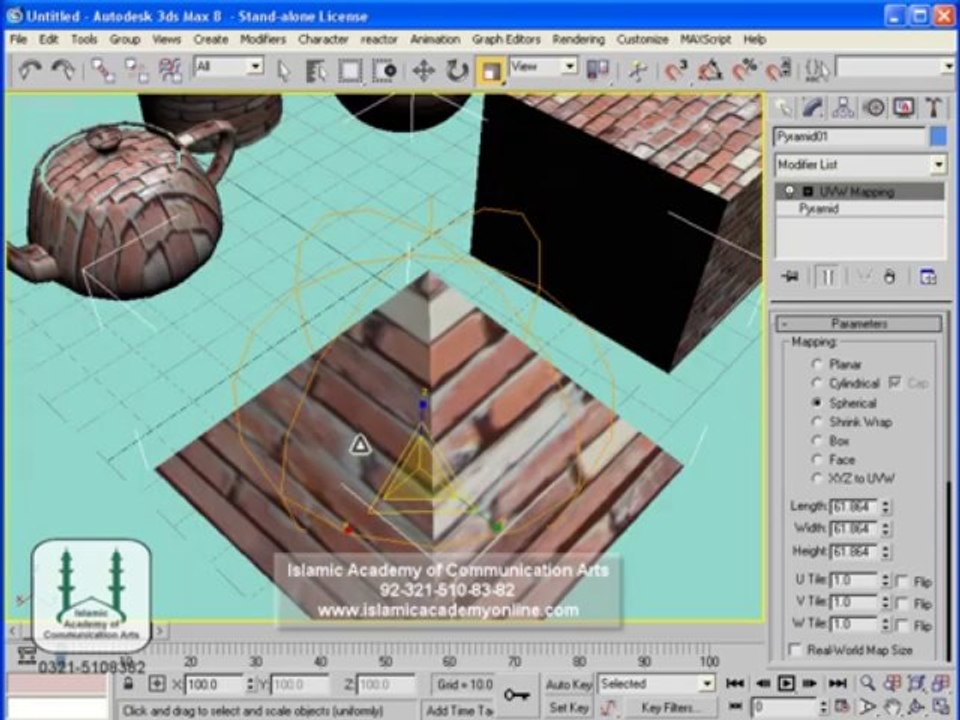Activate the Select and Move tool
The height and width of the screenshot is (720, 960).
[424, 70]
